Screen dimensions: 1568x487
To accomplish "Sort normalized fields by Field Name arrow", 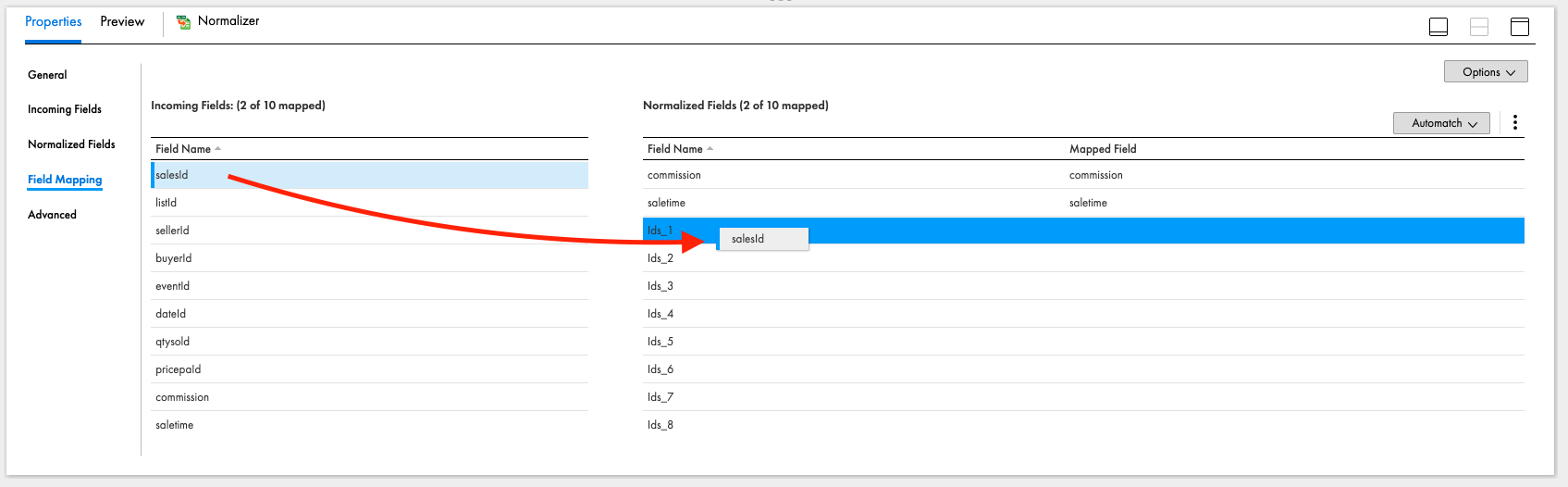I will tap(710, 149).
